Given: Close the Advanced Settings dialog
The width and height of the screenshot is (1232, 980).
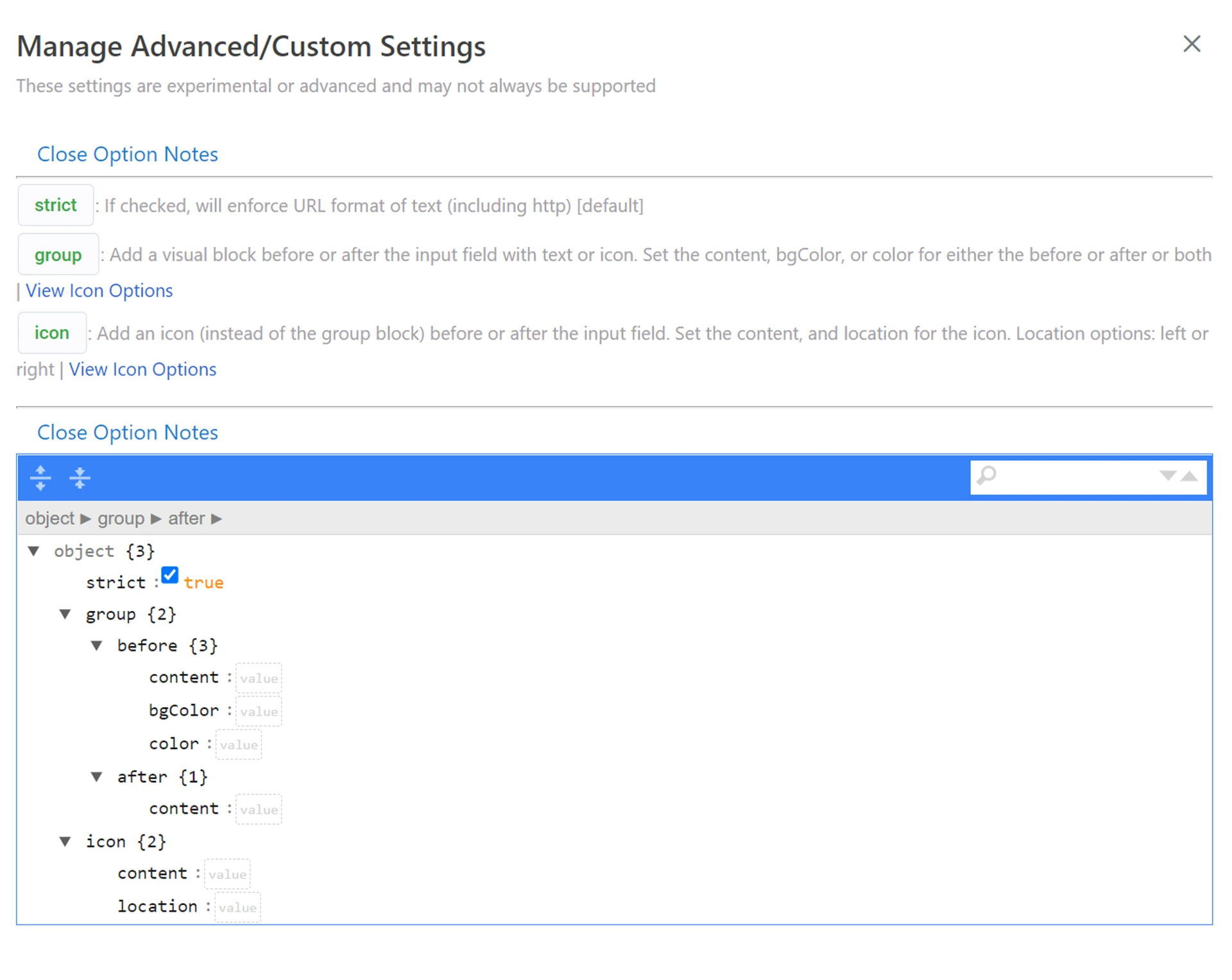Looking at the screenshot, I should pyautogui.click(x=1191, y=44).
